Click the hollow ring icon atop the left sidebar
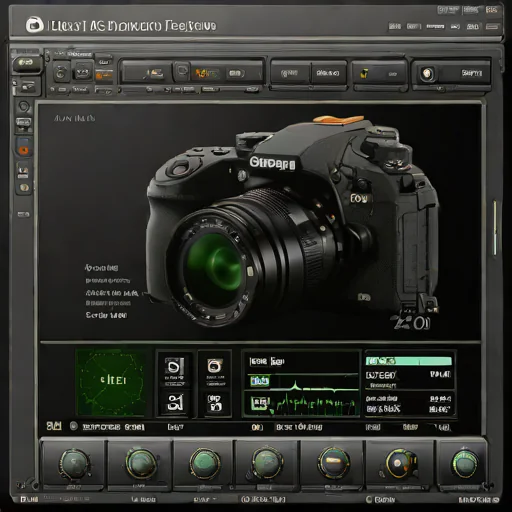 pyautogui.click(x=24, y=107)
